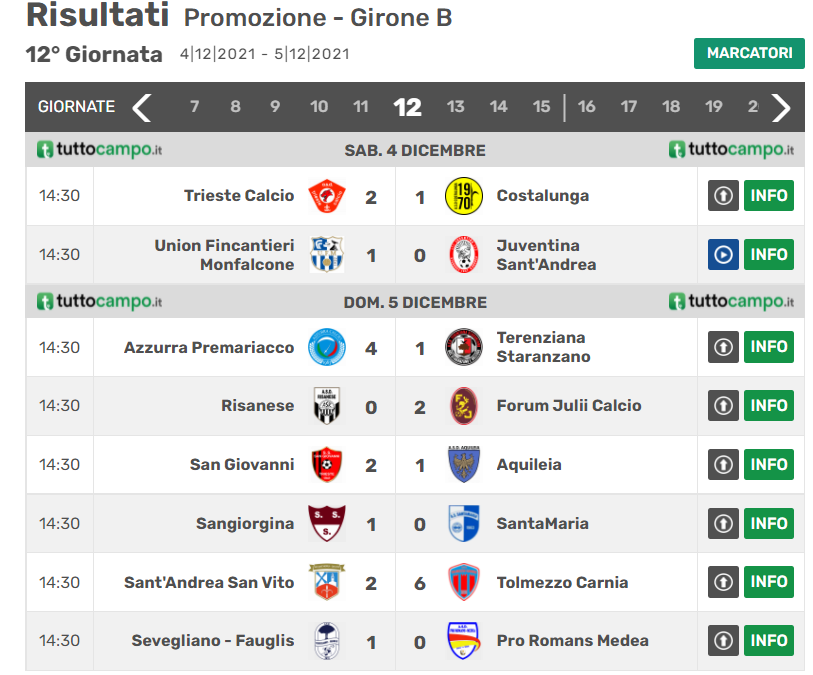813x675 pixels.
Task: Click the Forum Julii Calcio crest
Action: coord(464,406)
